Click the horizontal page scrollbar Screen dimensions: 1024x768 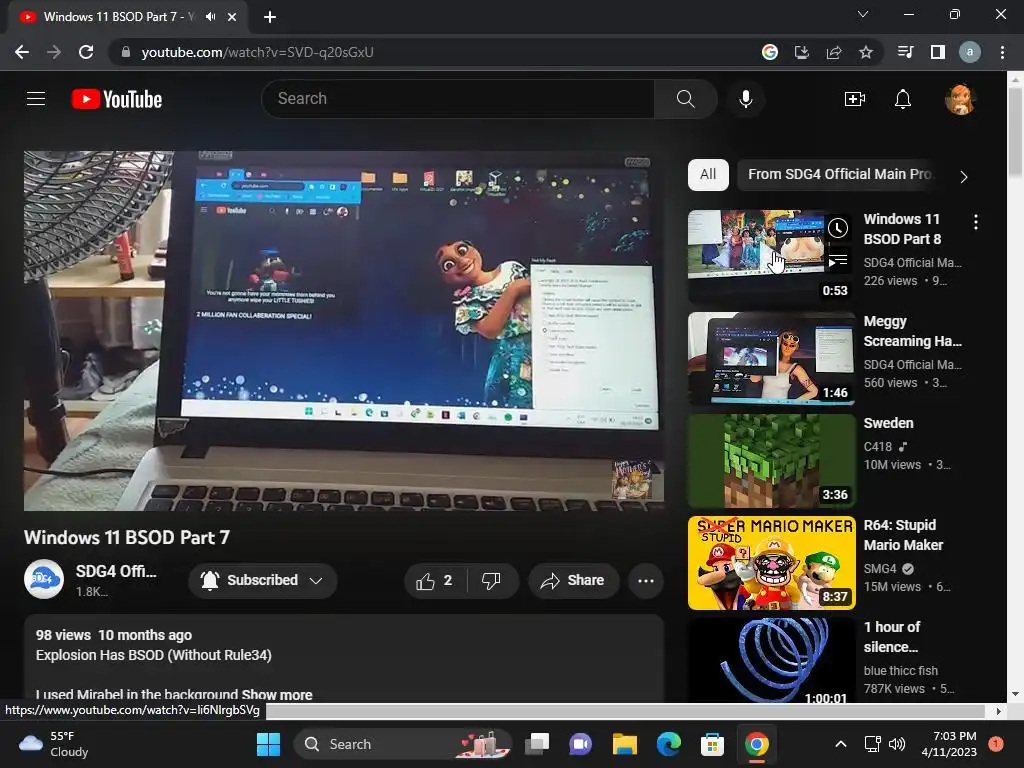(625, 711)
